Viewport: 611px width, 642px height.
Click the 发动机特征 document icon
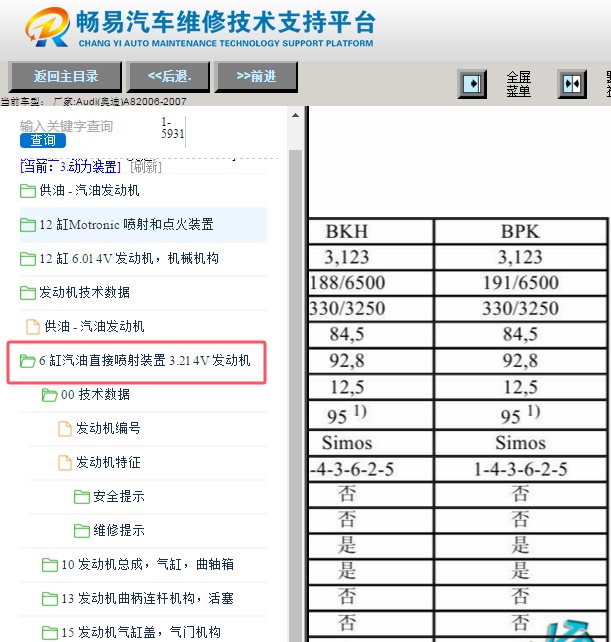click(65, 463)
